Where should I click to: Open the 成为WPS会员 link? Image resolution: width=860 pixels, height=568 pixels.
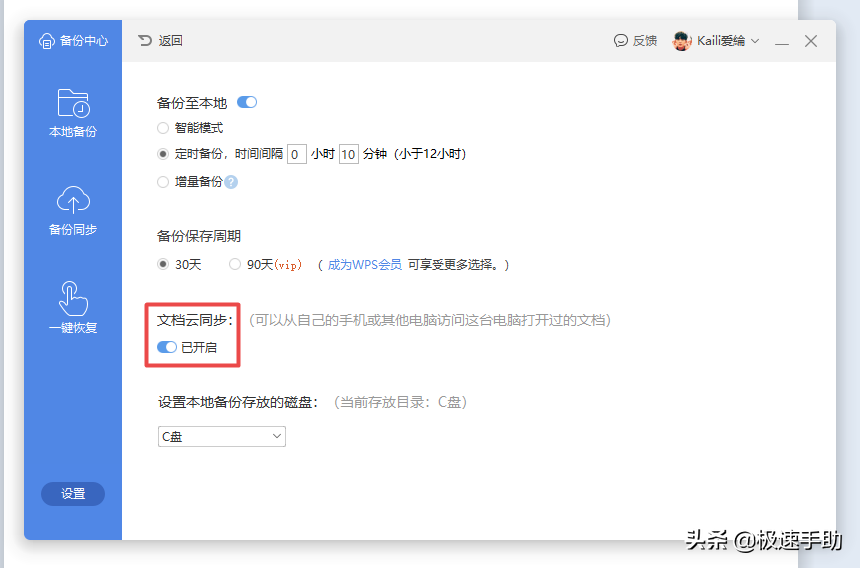pos(365,265)
